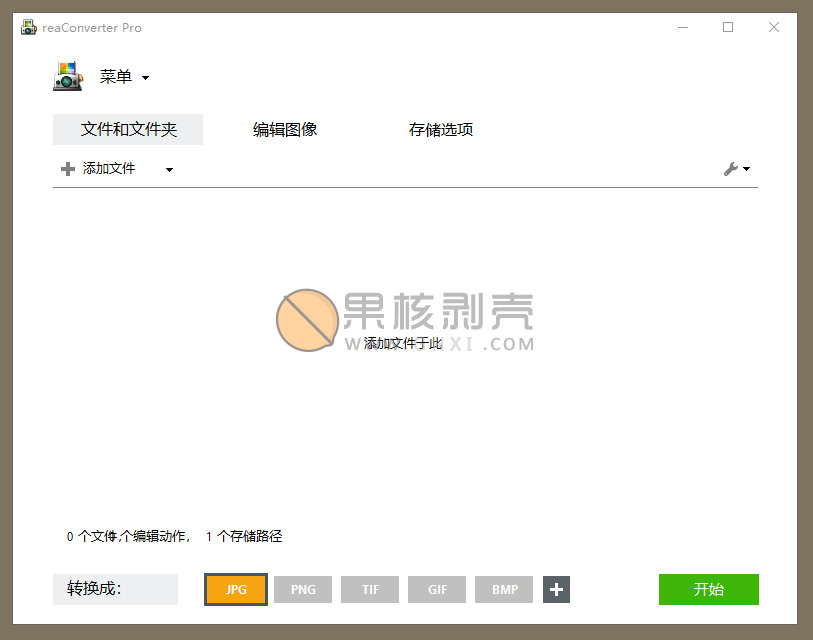
Task: Add more formats with the plus button
Action: coord(557,590)
